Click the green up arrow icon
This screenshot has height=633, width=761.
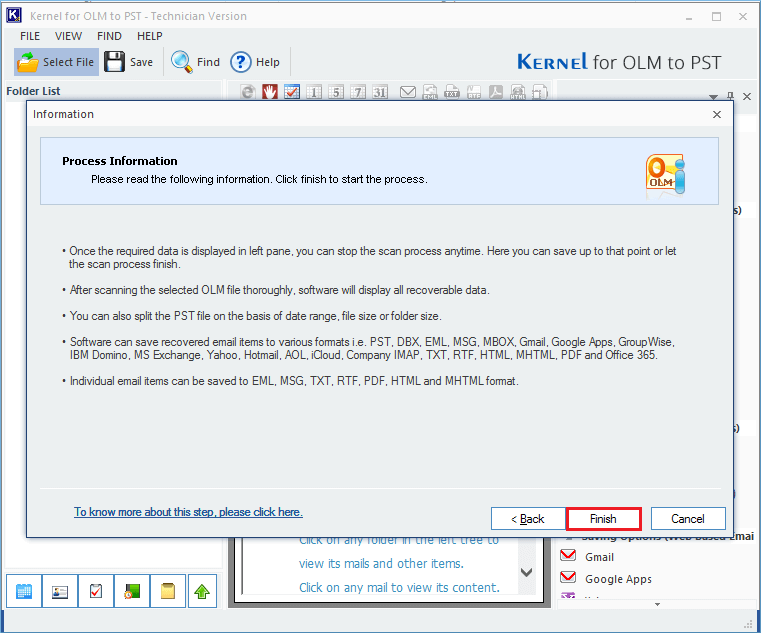tap(202, 591)
